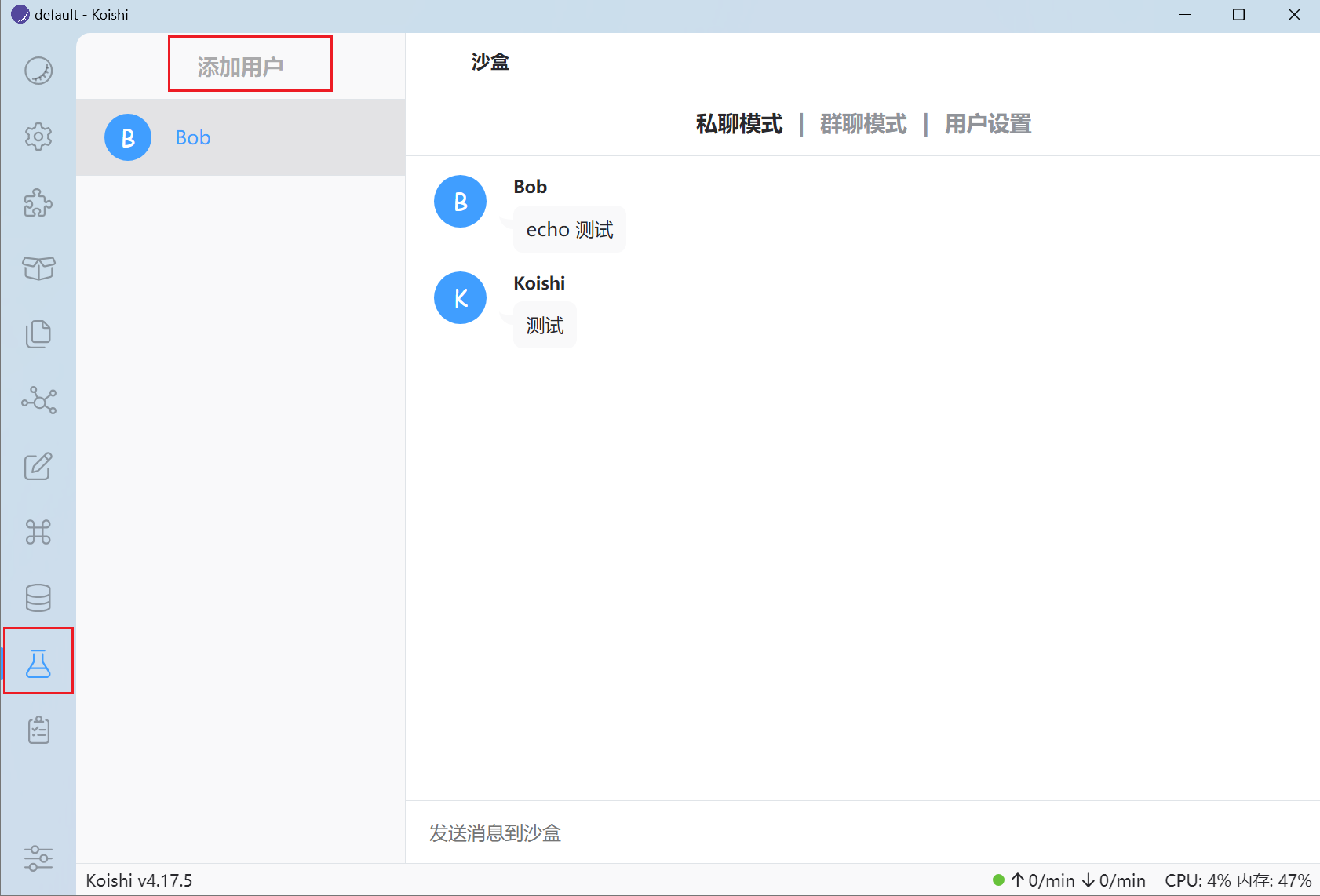Open the network graph insight icon

click(38, 400)
